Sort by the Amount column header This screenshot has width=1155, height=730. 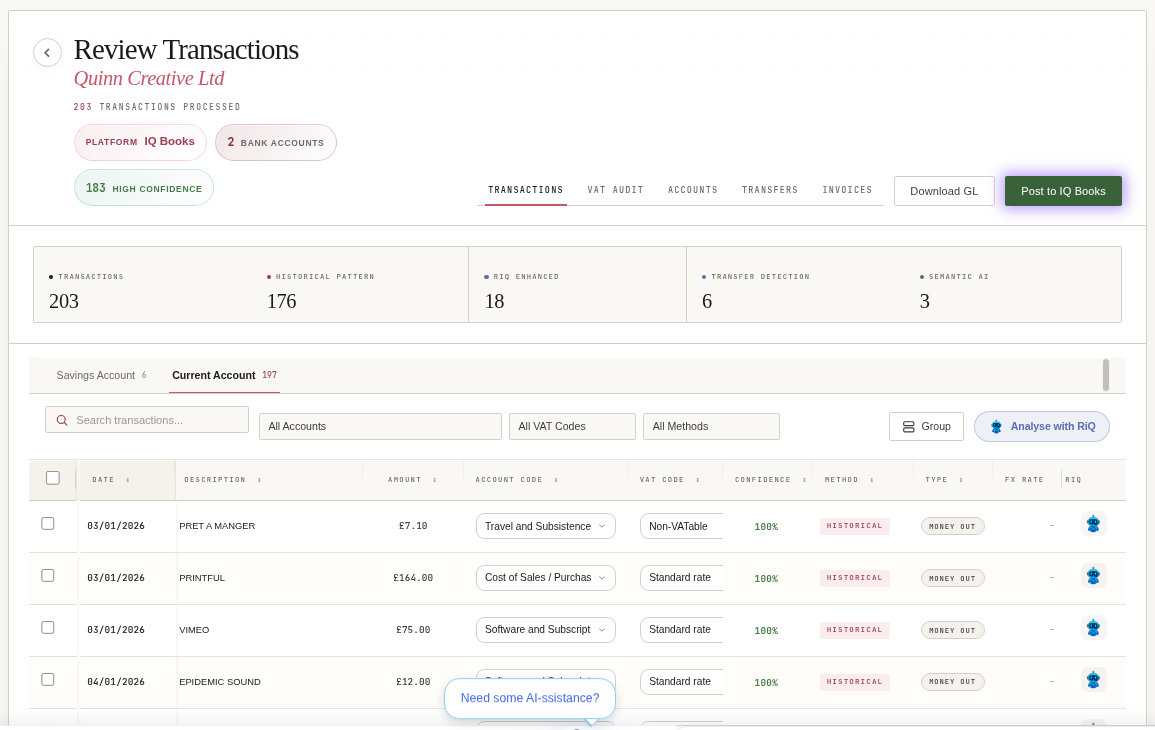pos(412,480)
